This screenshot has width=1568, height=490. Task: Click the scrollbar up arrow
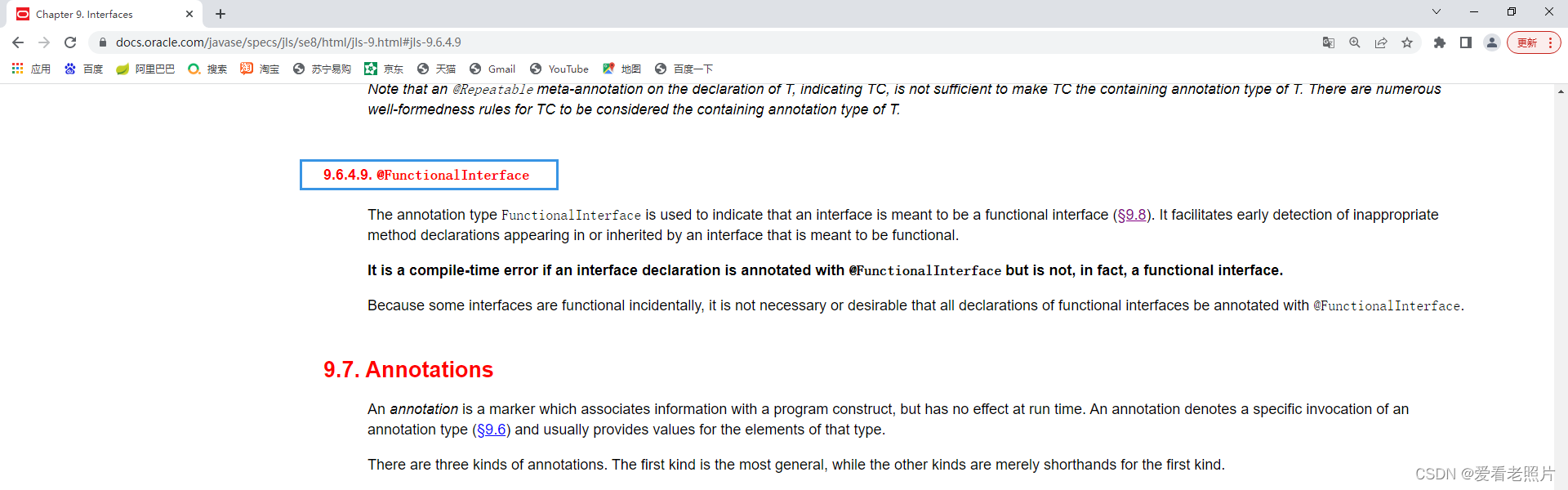pyautogui.click(x=1561, y=91)
